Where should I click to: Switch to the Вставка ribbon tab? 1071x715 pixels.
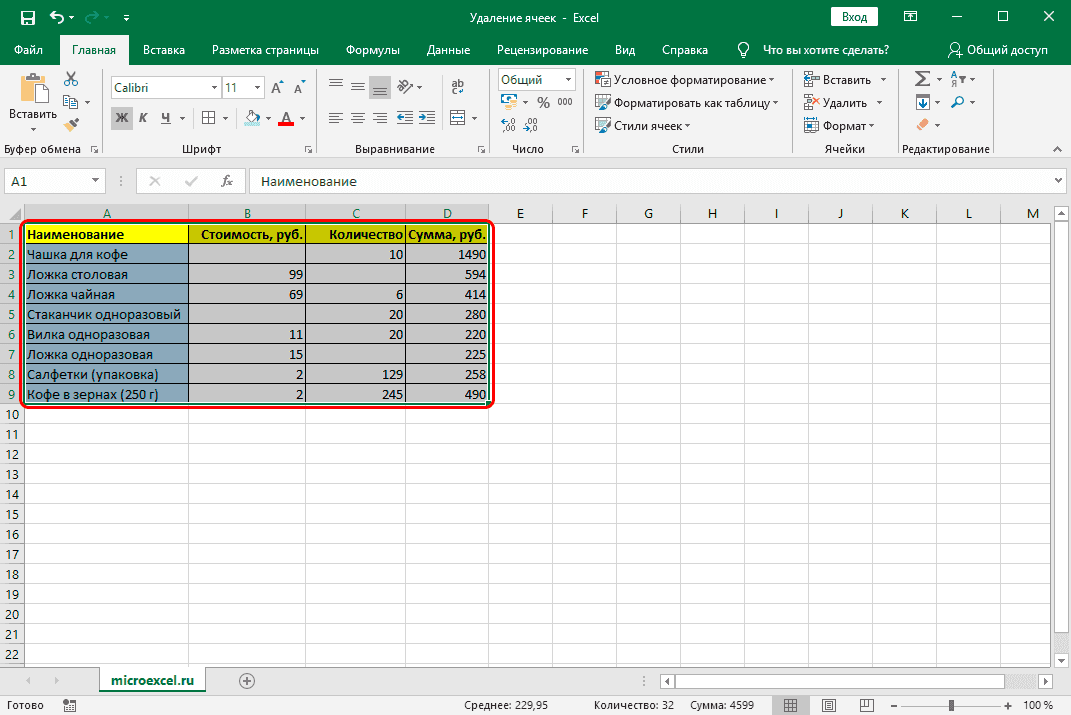pyautogui.click(x=164, y=50)
